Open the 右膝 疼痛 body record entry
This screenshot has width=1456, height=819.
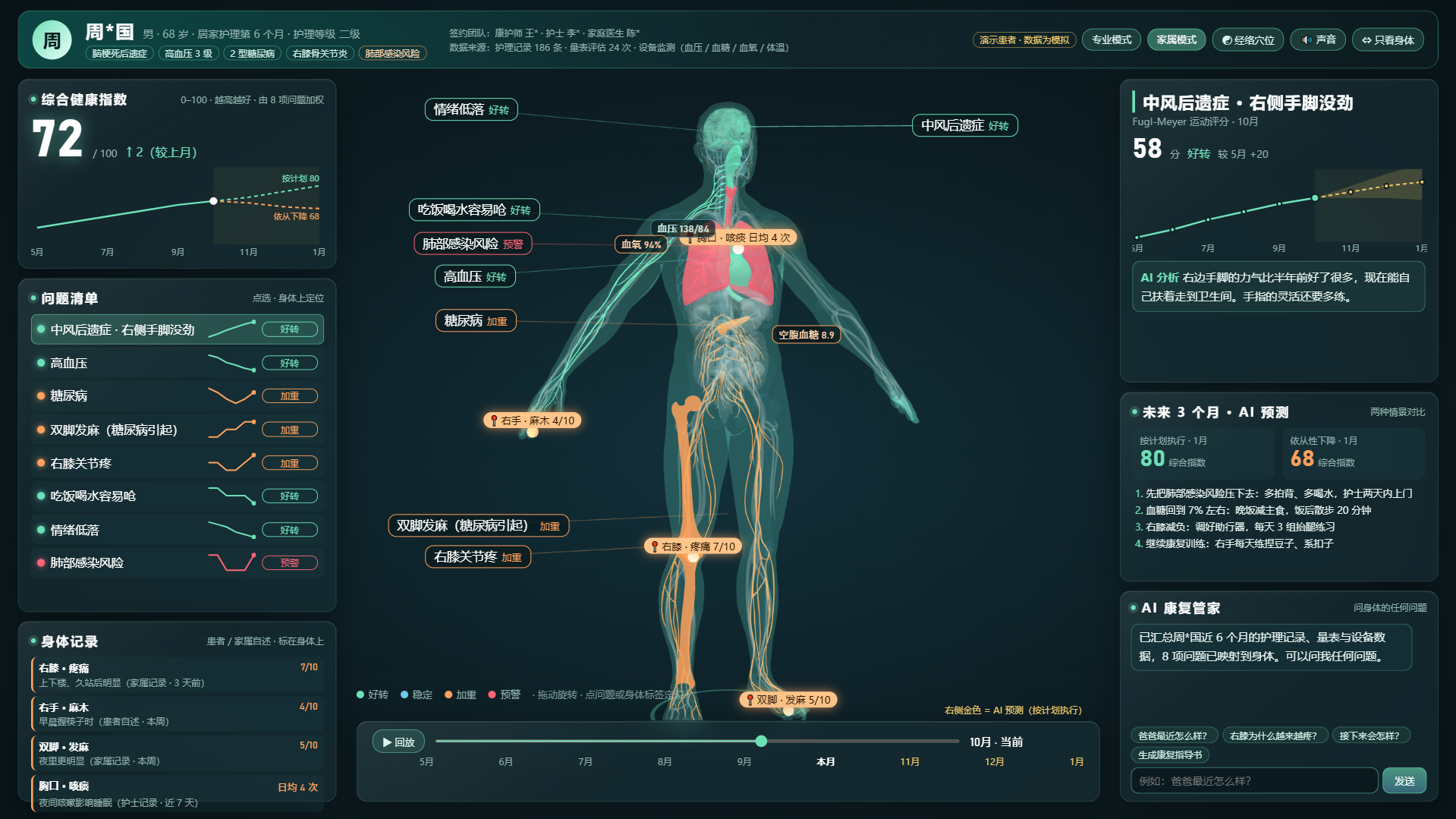point(178,675)
